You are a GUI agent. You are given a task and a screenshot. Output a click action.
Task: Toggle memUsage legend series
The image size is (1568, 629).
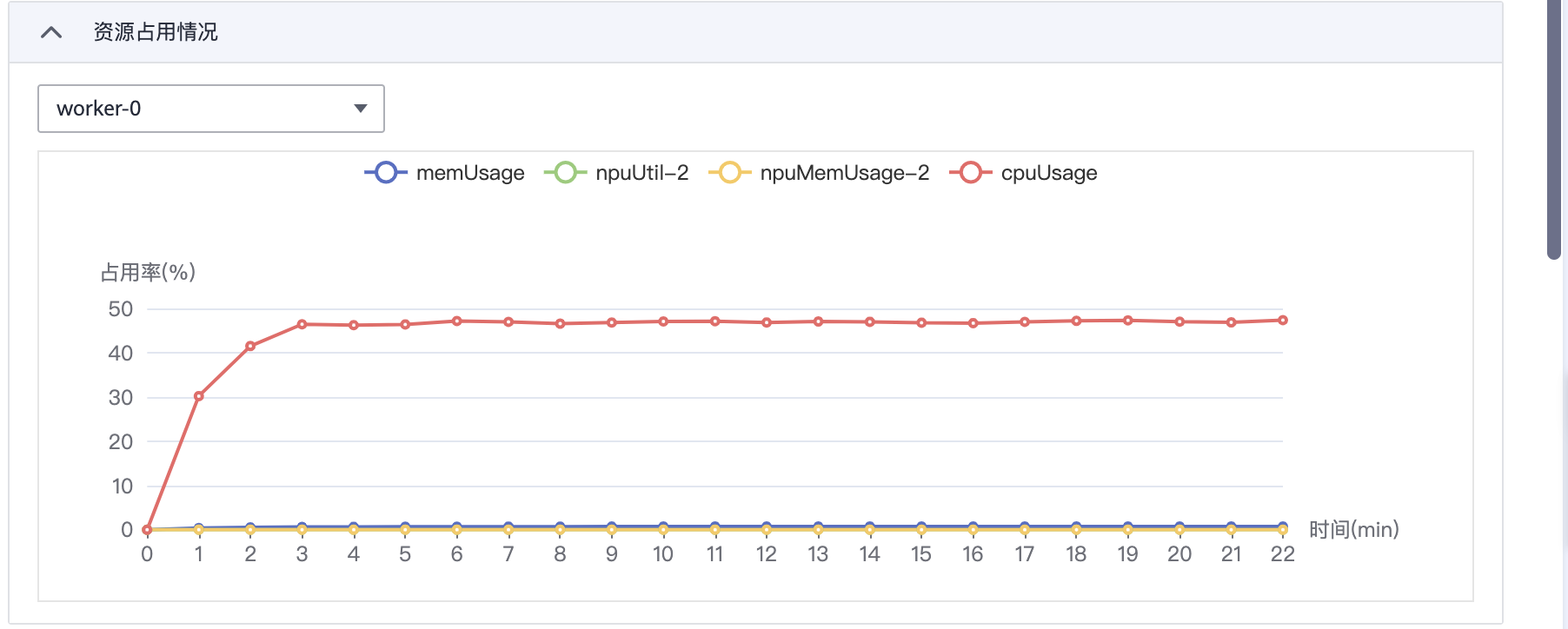click(x=469, y=173)
